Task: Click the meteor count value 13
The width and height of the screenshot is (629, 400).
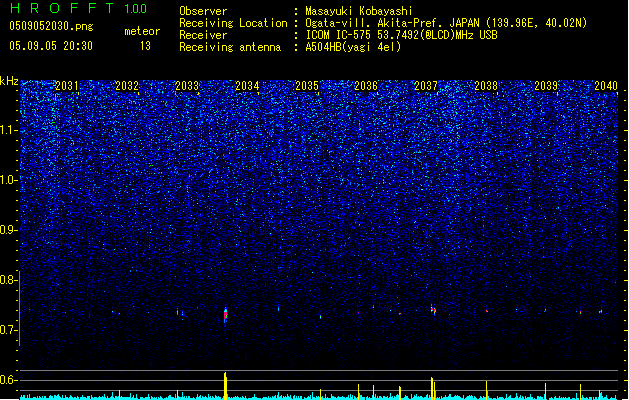Action: (145, 46)
